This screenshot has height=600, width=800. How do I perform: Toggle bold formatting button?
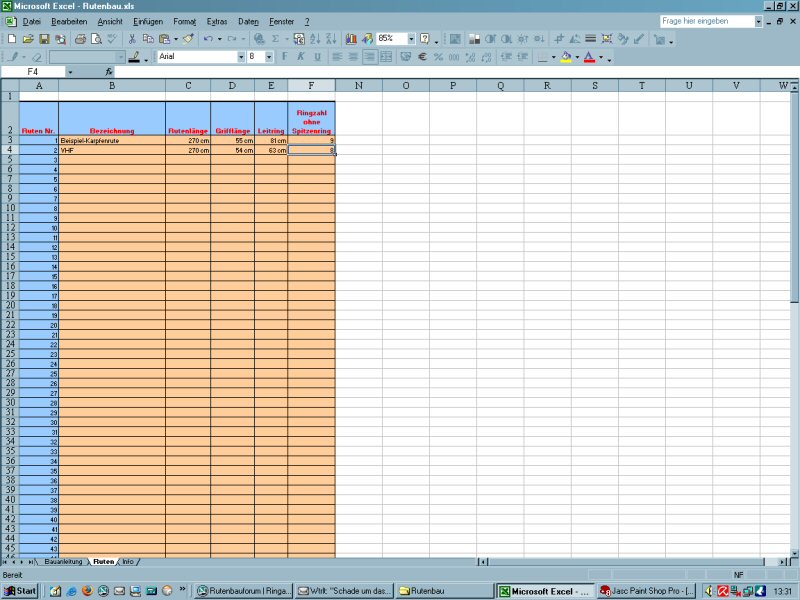tap(285, 57)
